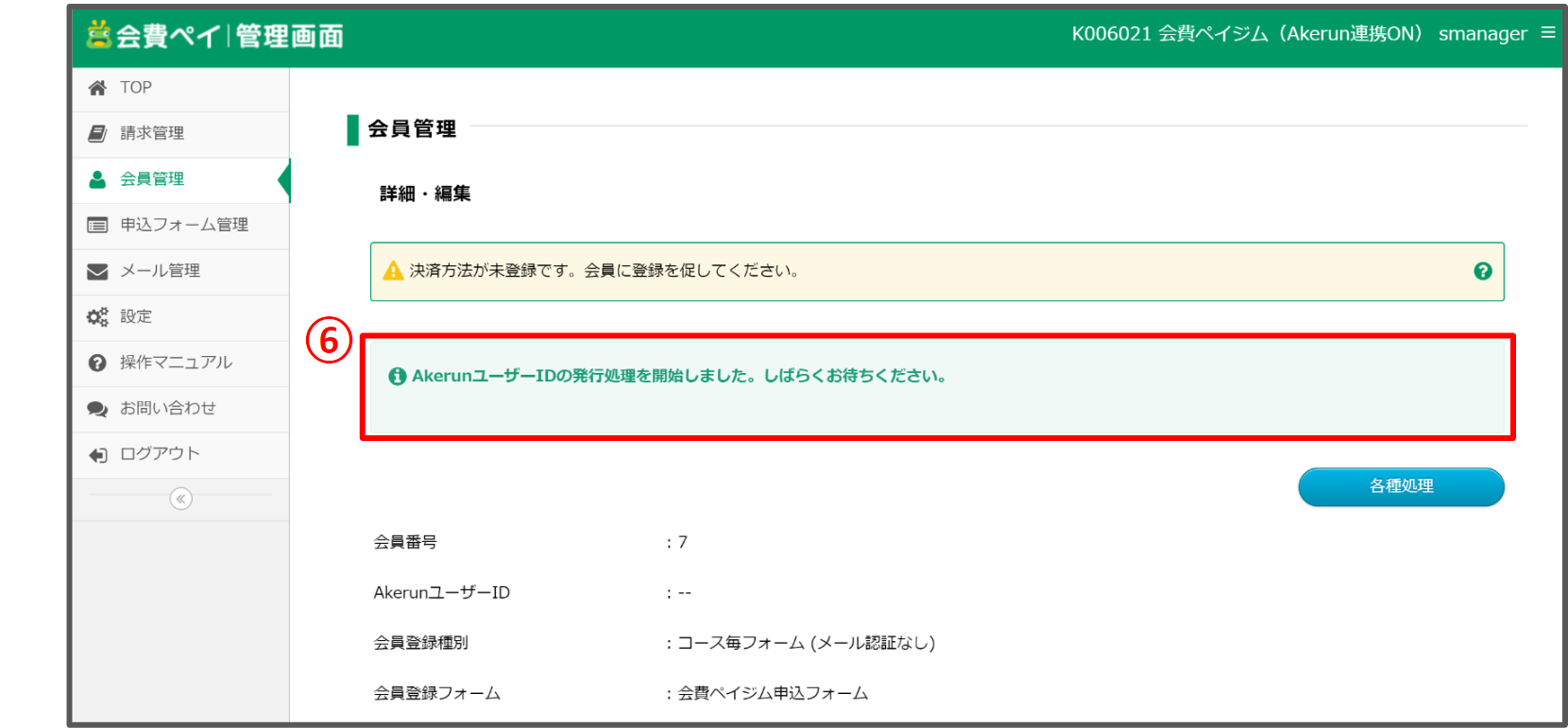The height and width of the screenshot is (728, 1568).
Task: Open the 各種処理 actions button
Action: [x=1401, y=486]
